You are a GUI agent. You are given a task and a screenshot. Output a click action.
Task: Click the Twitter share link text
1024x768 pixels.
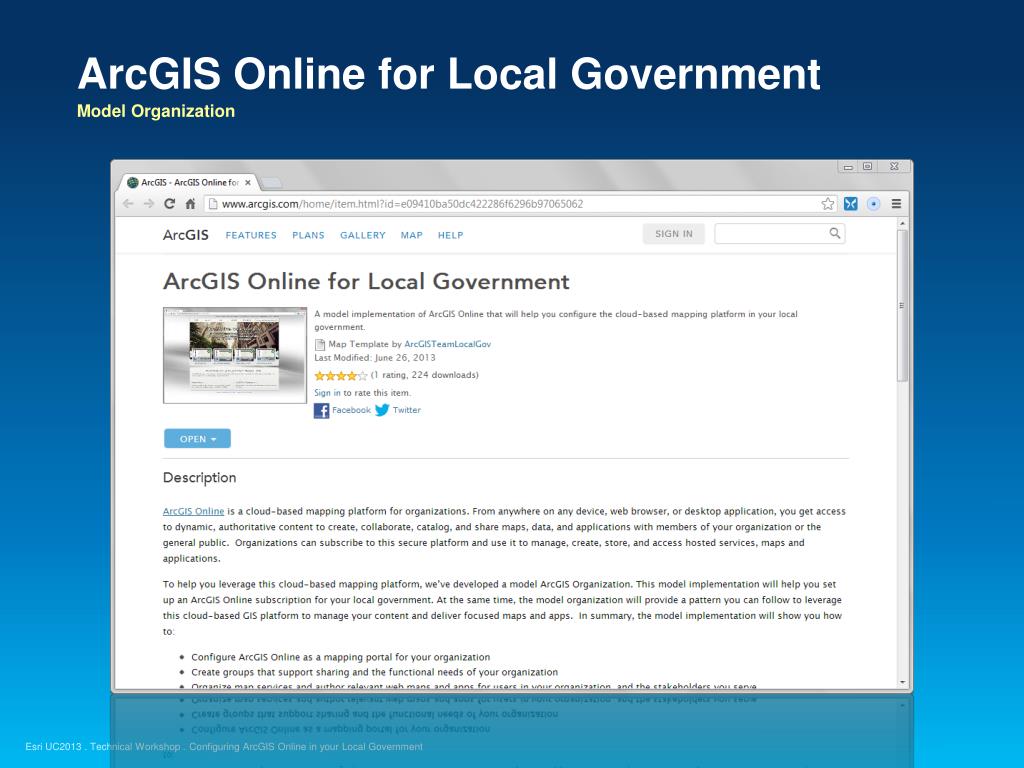(407, 410)
